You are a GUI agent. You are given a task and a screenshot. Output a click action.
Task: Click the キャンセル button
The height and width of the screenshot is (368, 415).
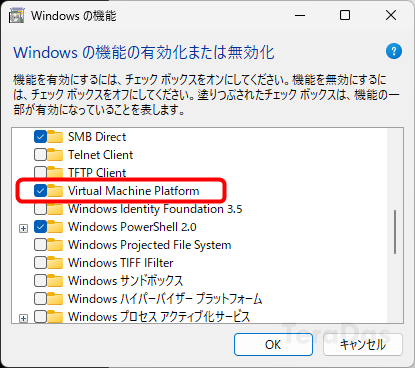(363, 345)
